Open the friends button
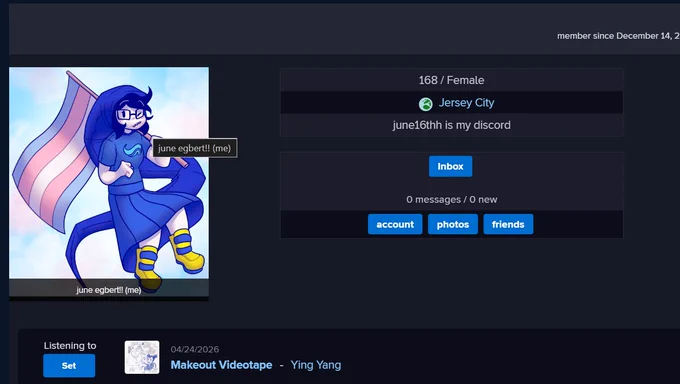Image resolution: width=680 pixels, height=384 pixels. click(508, 224)
